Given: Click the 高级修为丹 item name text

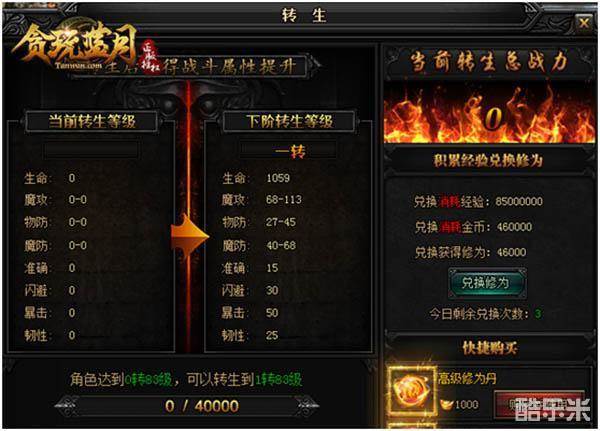Looking at the screenshot, I should [467, 379].
